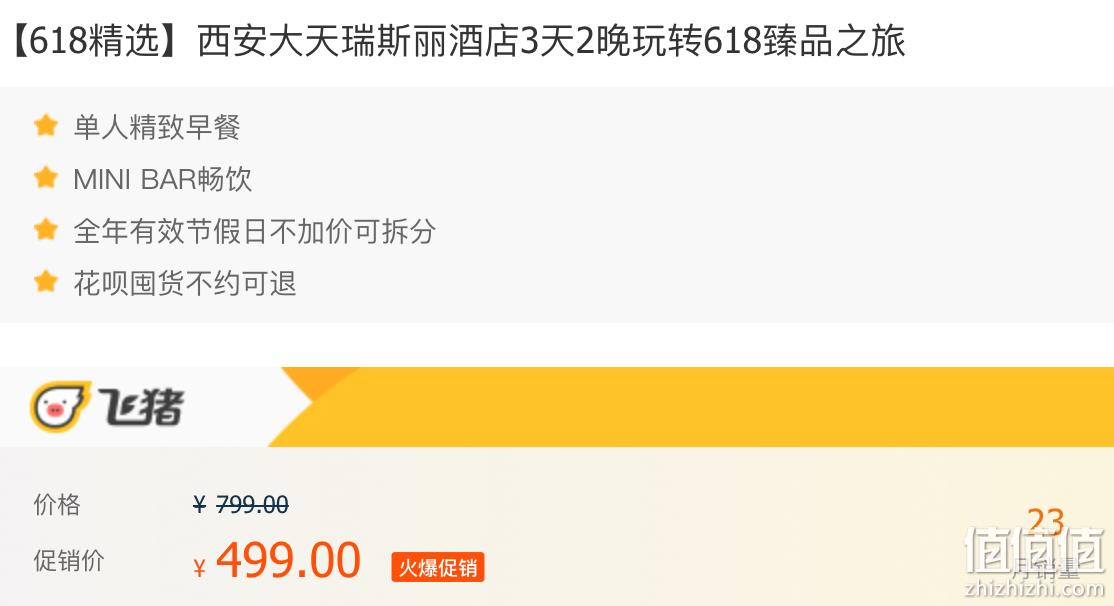Click the 促销价 label
Viewport: 1114px width, 606px height.
(x=69, y=561)
